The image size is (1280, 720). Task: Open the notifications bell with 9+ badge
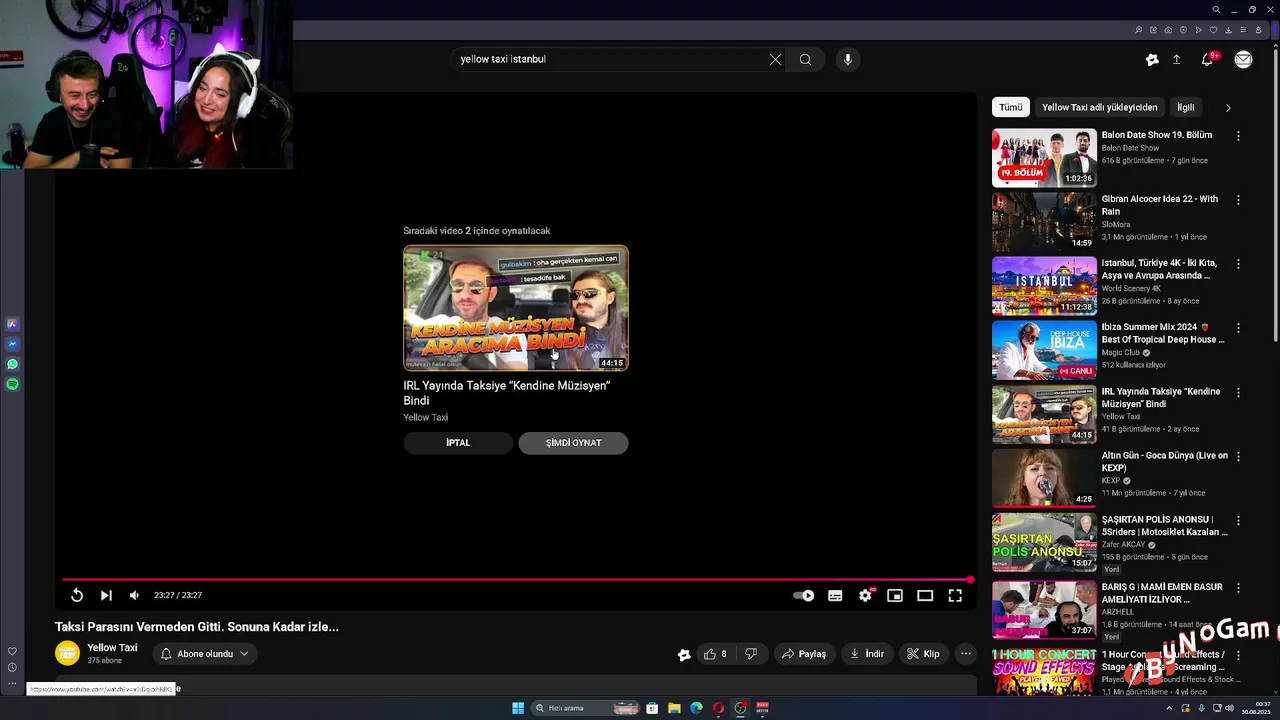coord(1208,59)
